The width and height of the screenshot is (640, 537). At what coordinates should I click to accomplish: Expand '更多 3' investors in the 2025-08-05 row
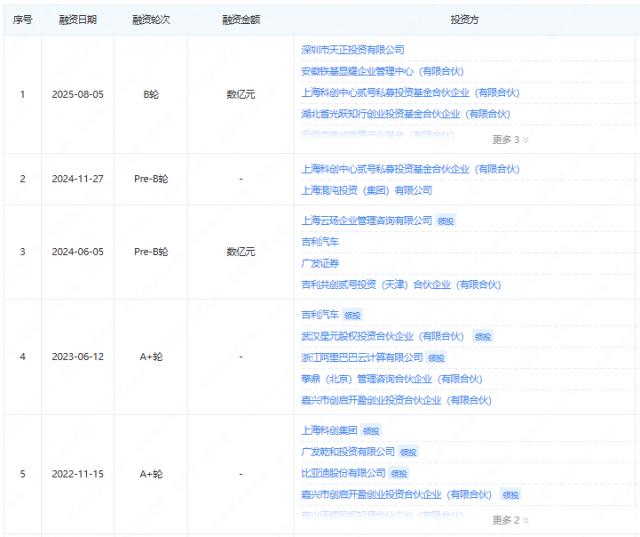click(510, 140)
